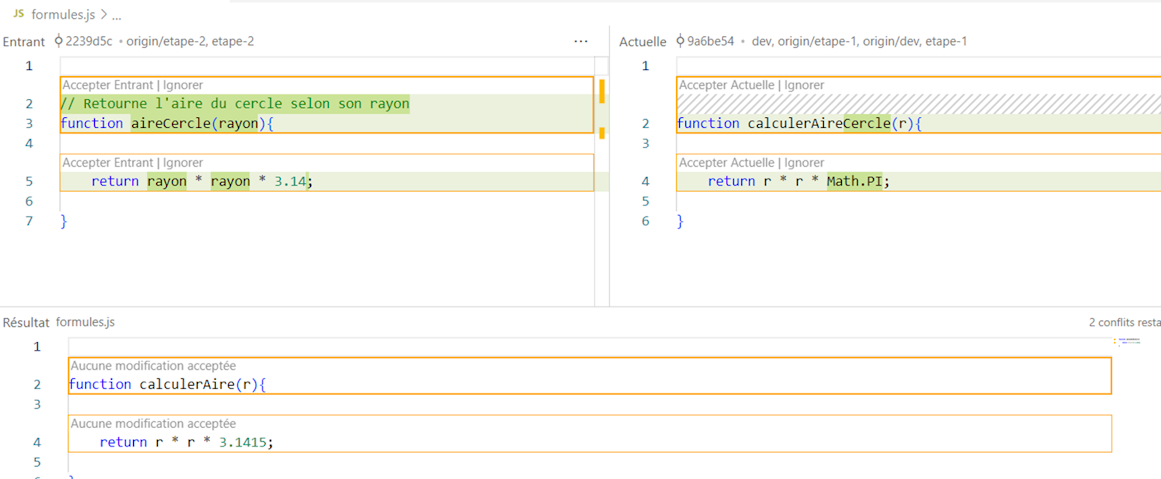Open the more actions menu in Entrant pane

point(581,41)
